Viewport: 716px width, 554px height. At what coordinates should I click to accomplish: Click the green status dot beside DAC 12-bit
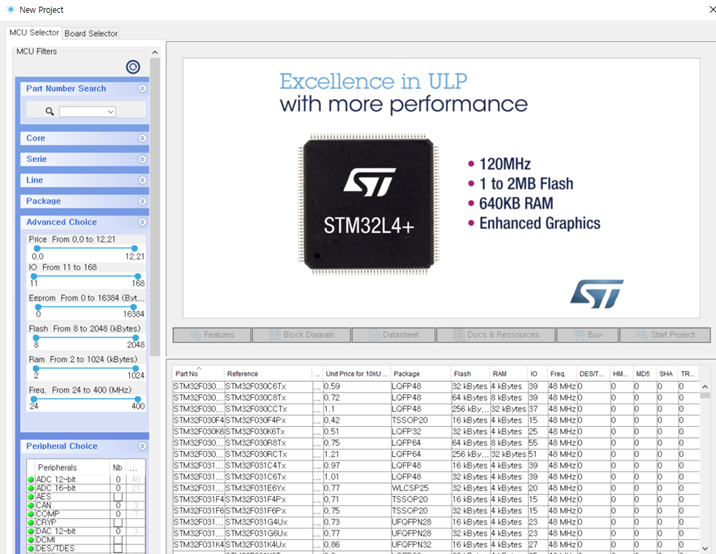pyautogui.click(x=31, y=531)
